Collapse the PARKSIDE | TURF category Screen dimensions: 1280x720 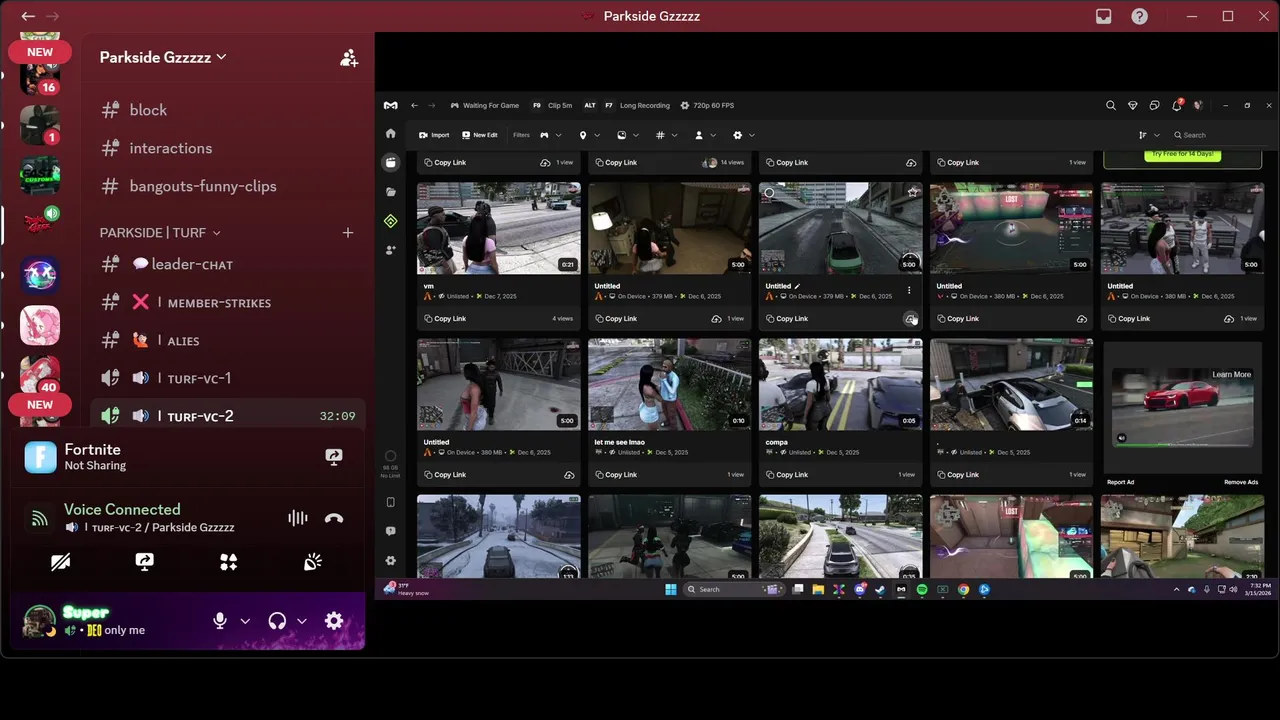tap(160, 232)
